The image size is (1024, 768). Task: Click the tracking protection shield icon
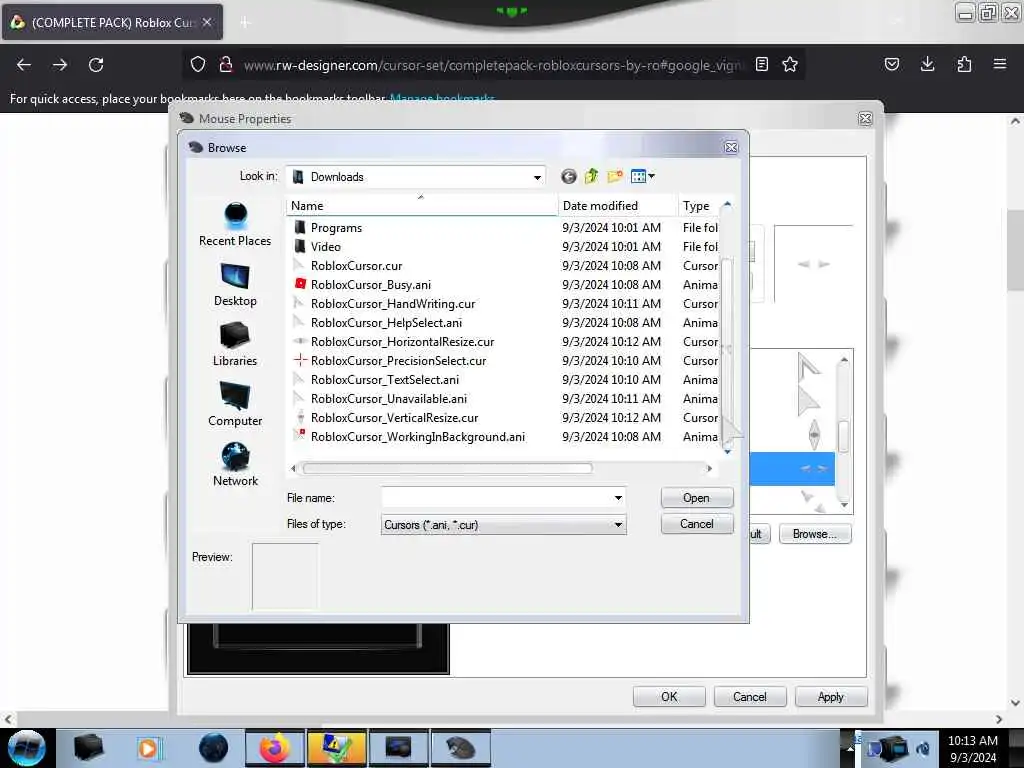click(198, 64)
